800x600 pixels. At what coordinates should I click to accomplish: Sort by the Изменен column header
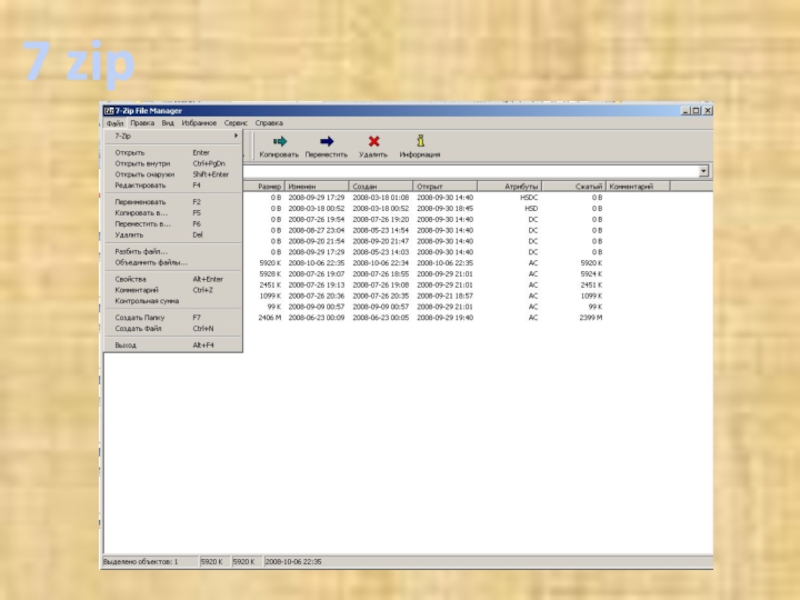316,186
